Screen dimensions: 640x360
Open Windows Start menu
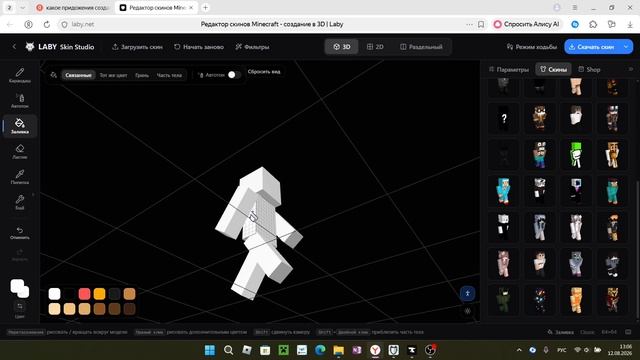point(210,350)
